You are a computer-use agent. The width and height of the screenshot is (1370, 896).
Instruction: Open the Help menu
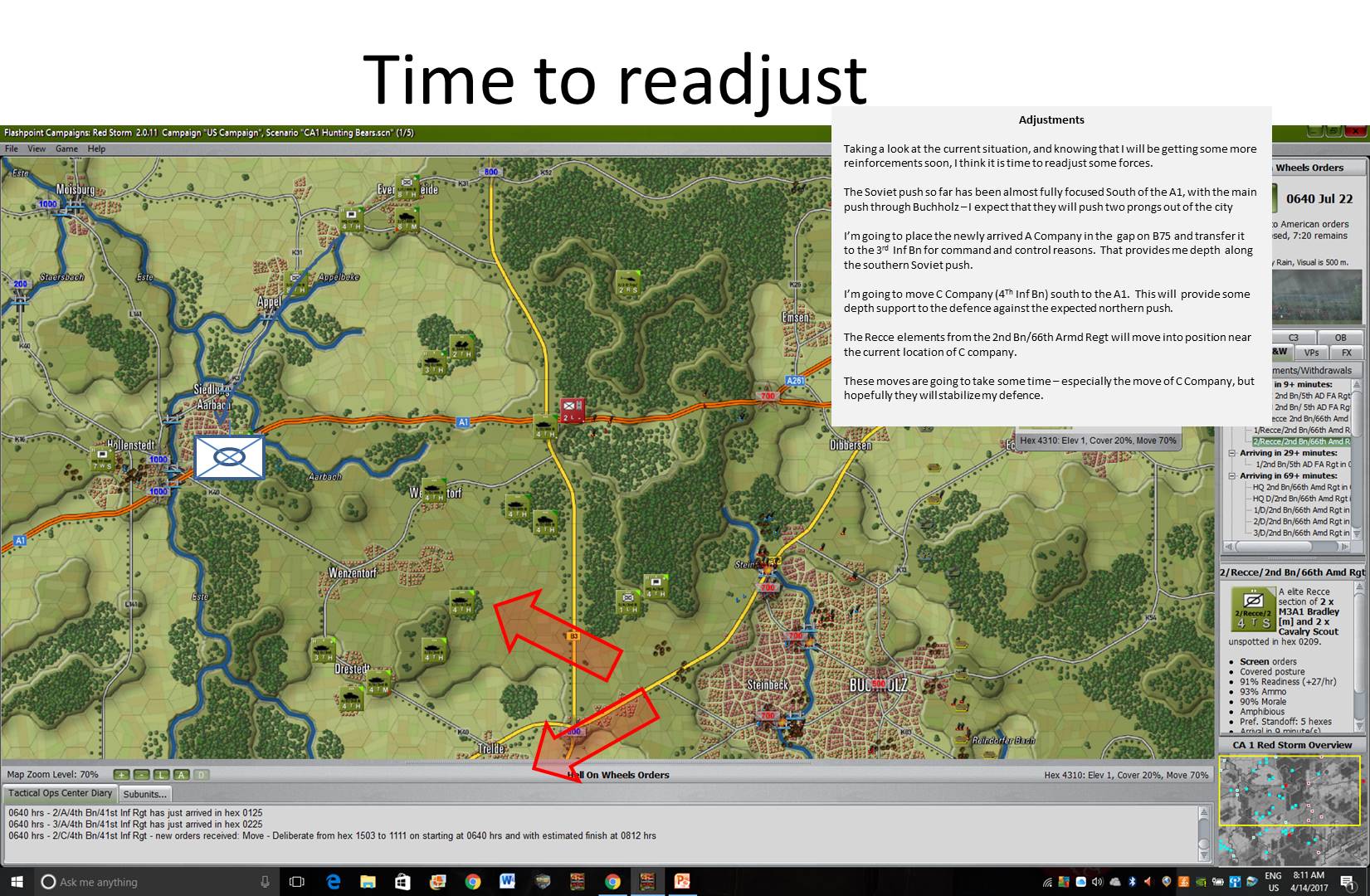click(97, 149)
